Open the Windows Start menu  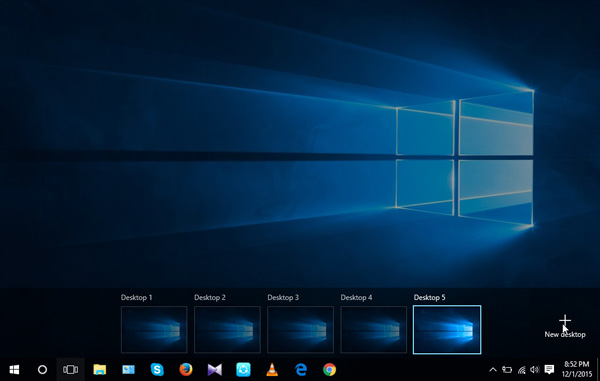click(14, 370)
